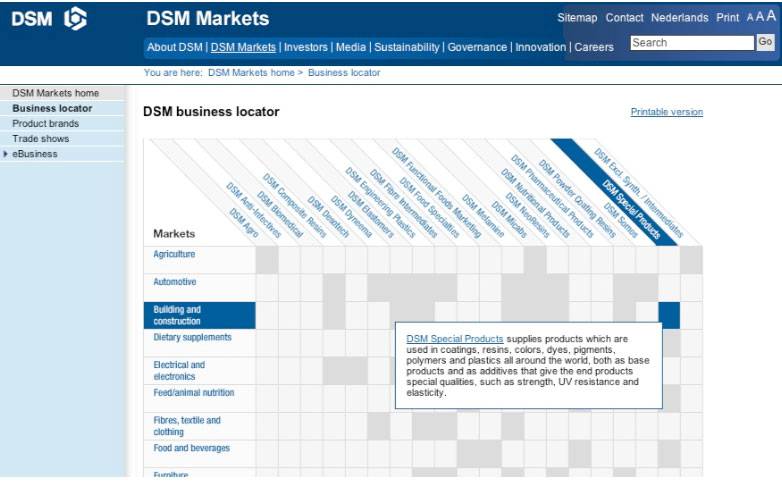Image resolution: width=782 pixels, height=482 pixels.
Task: Expand the eBusiness sidebar arrow
Action: tap(6, 154)
